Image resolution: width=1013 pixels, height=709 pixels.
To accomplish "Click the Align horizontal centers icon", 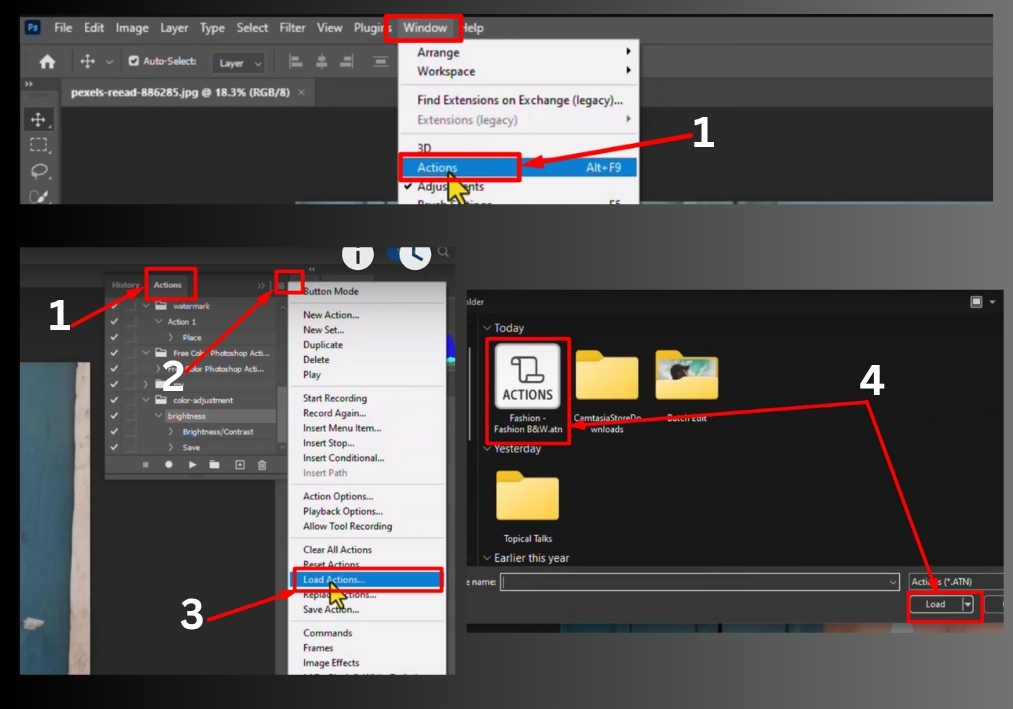I will click(321, 62).
